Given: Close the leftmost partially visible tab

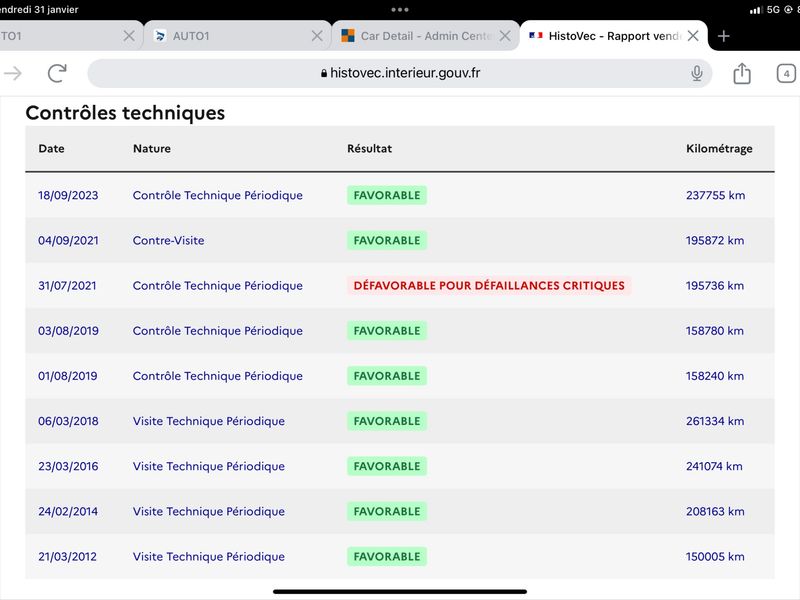Looking at the screenshot, I should tap(129, 36).
